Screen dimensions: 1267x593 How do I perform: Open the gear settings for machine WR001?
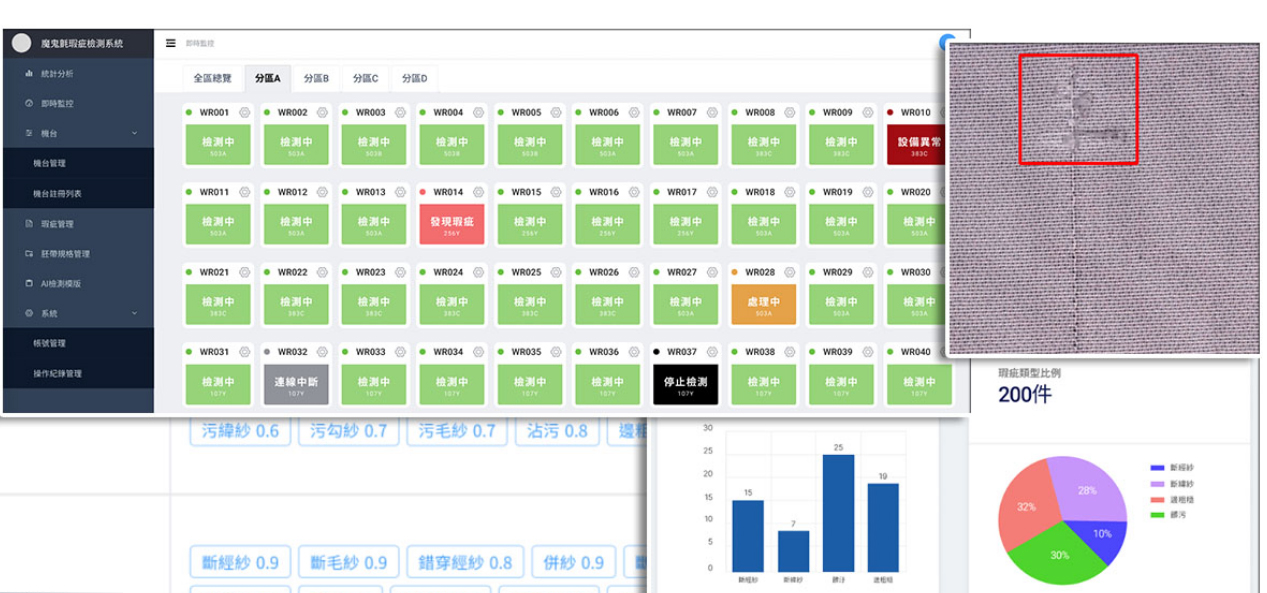(244, 113)
